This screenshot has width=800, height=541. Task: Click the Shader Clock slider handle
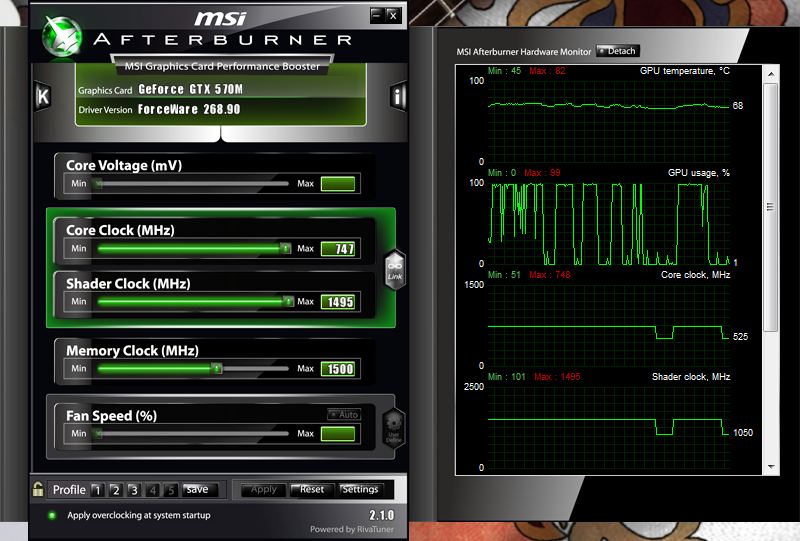(288, 302)
